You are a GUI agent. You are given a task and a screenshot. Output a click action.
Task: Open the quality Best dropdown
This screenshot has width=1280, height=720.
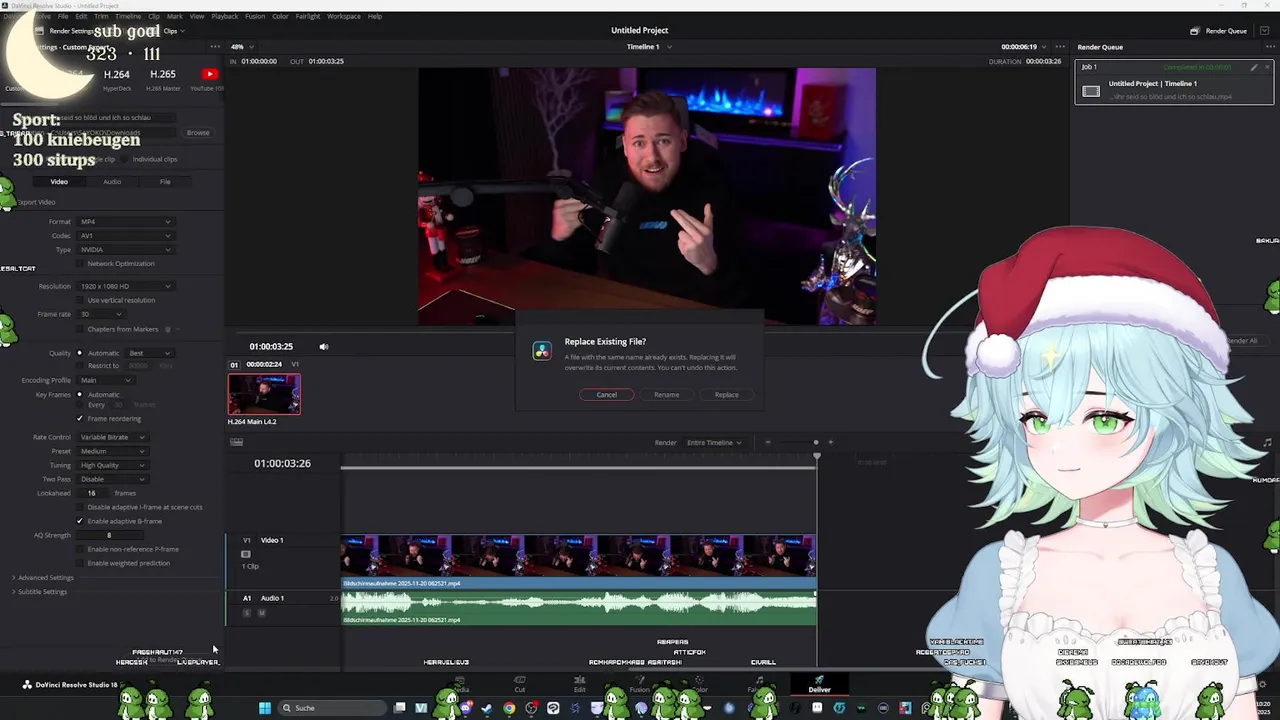[x=150, y=353]
